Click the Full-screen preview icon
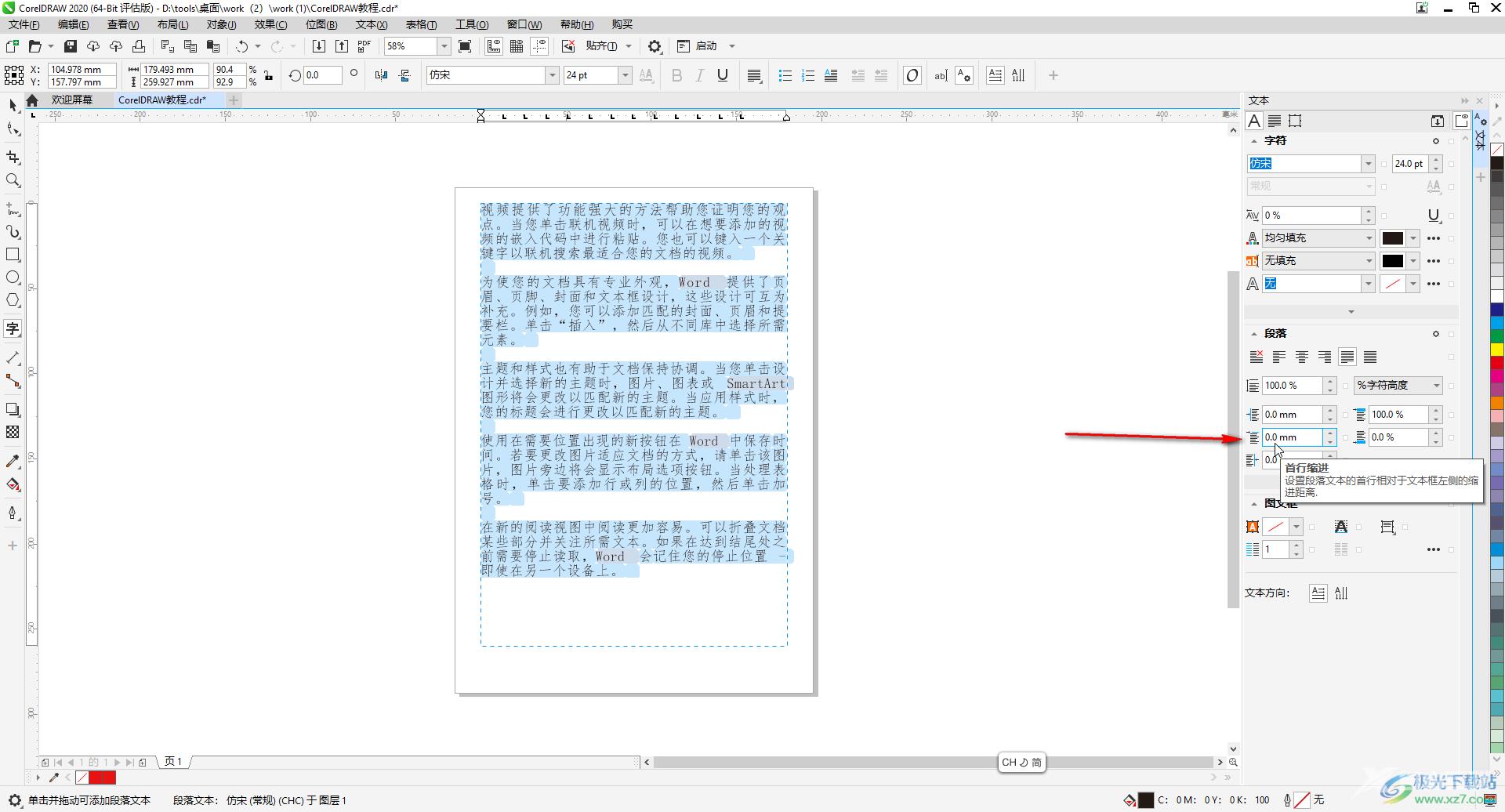Image resolution: width=1505 pixels, height=812 pixels. 465,46
